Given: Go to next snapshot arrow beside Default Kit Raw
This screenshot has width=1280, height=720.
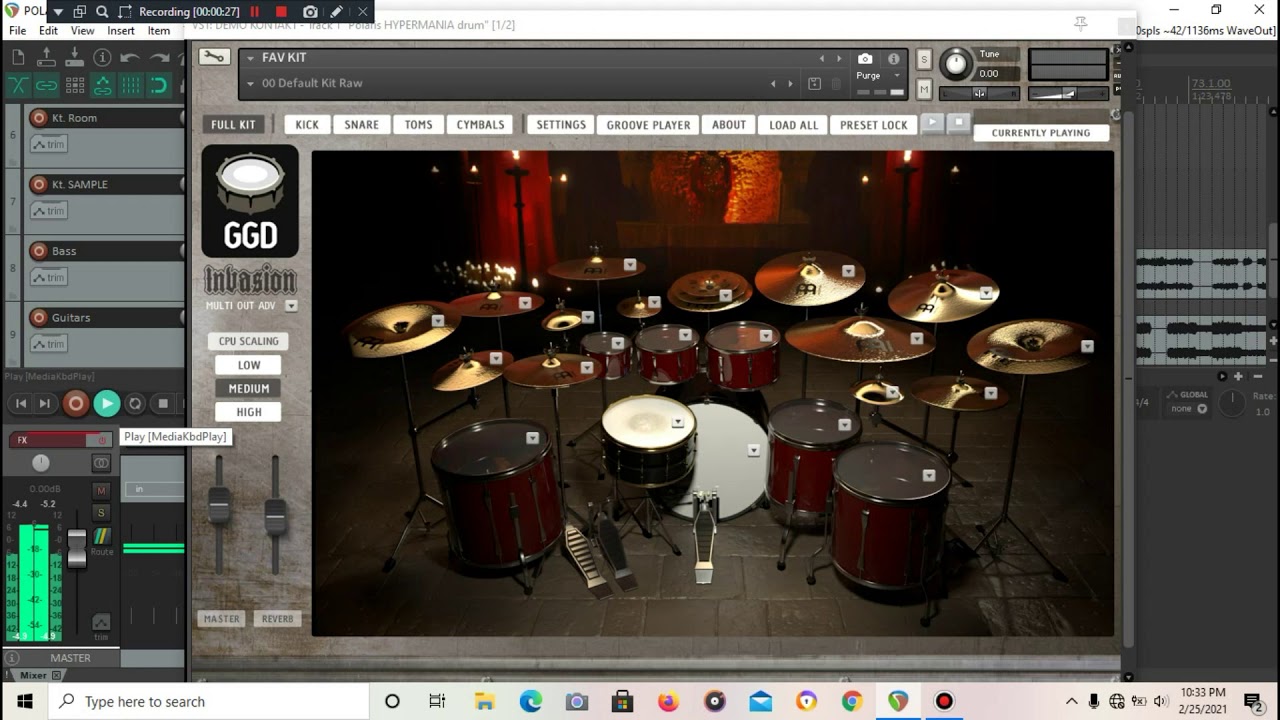Looking at the screenshot, I should point(790,84).
